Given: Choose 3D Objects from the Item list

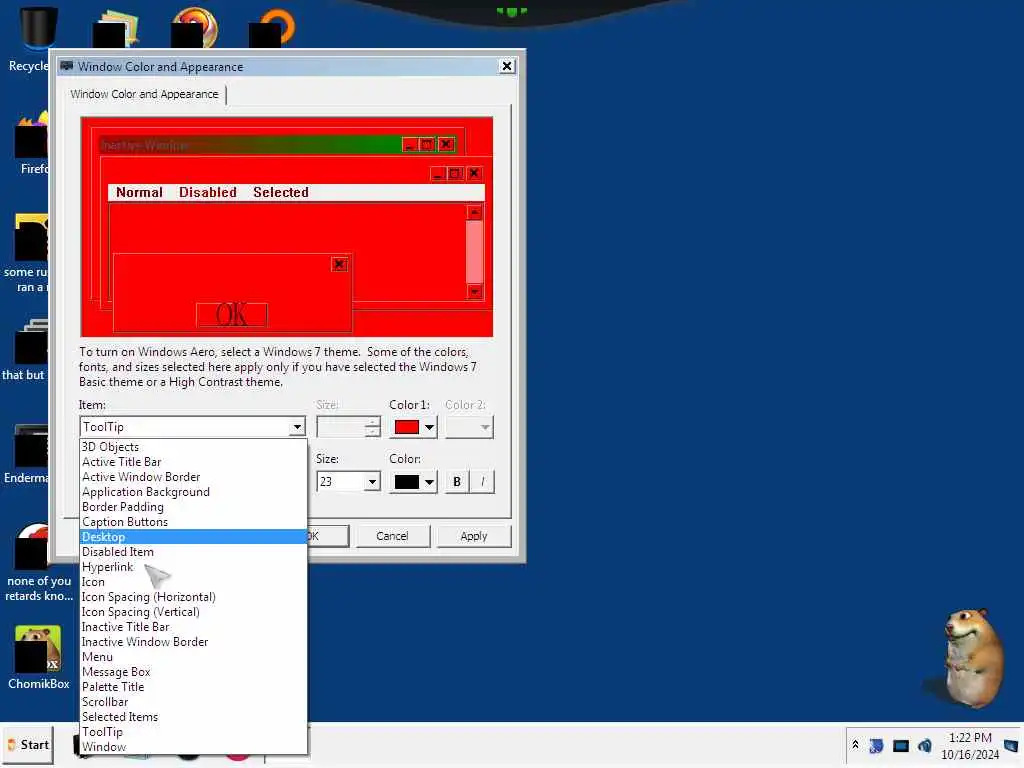Looking at the screenshot, I should coord(193,447).
